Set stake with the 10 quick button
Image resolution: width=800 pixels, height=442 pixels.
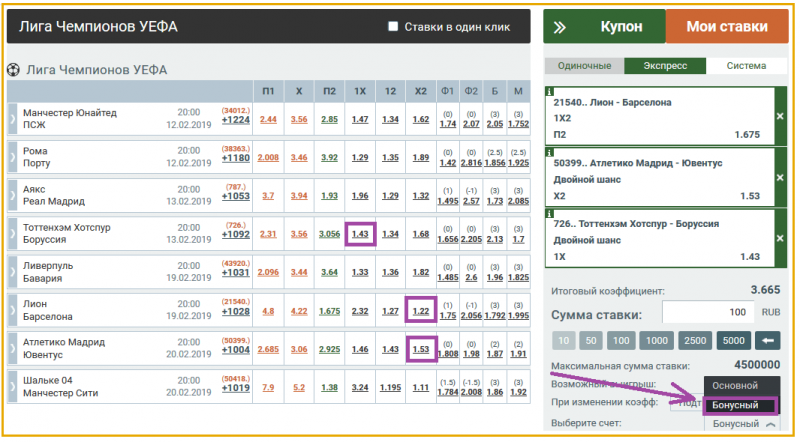563,340
